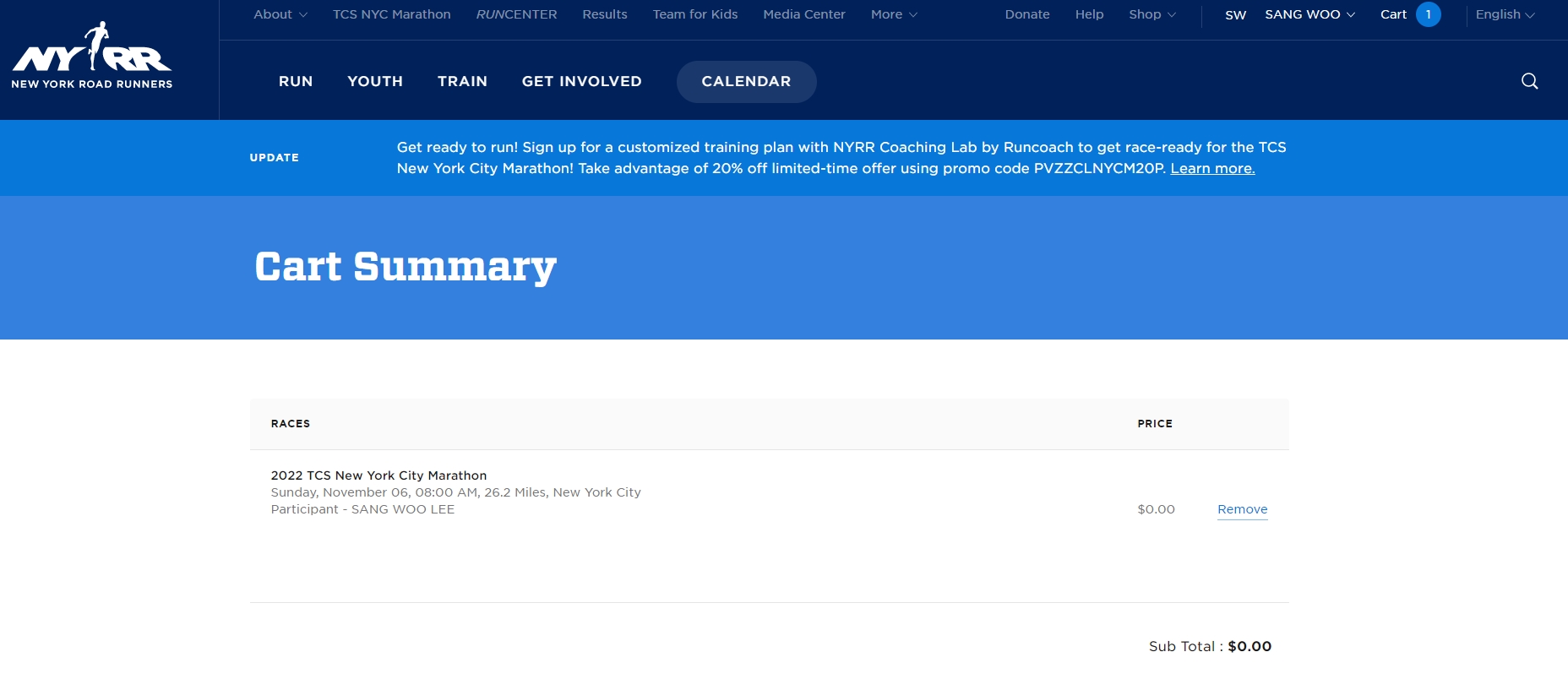Click the Donate link
This screenshot has height=690, width=1568.
(x=1027, y=14)
